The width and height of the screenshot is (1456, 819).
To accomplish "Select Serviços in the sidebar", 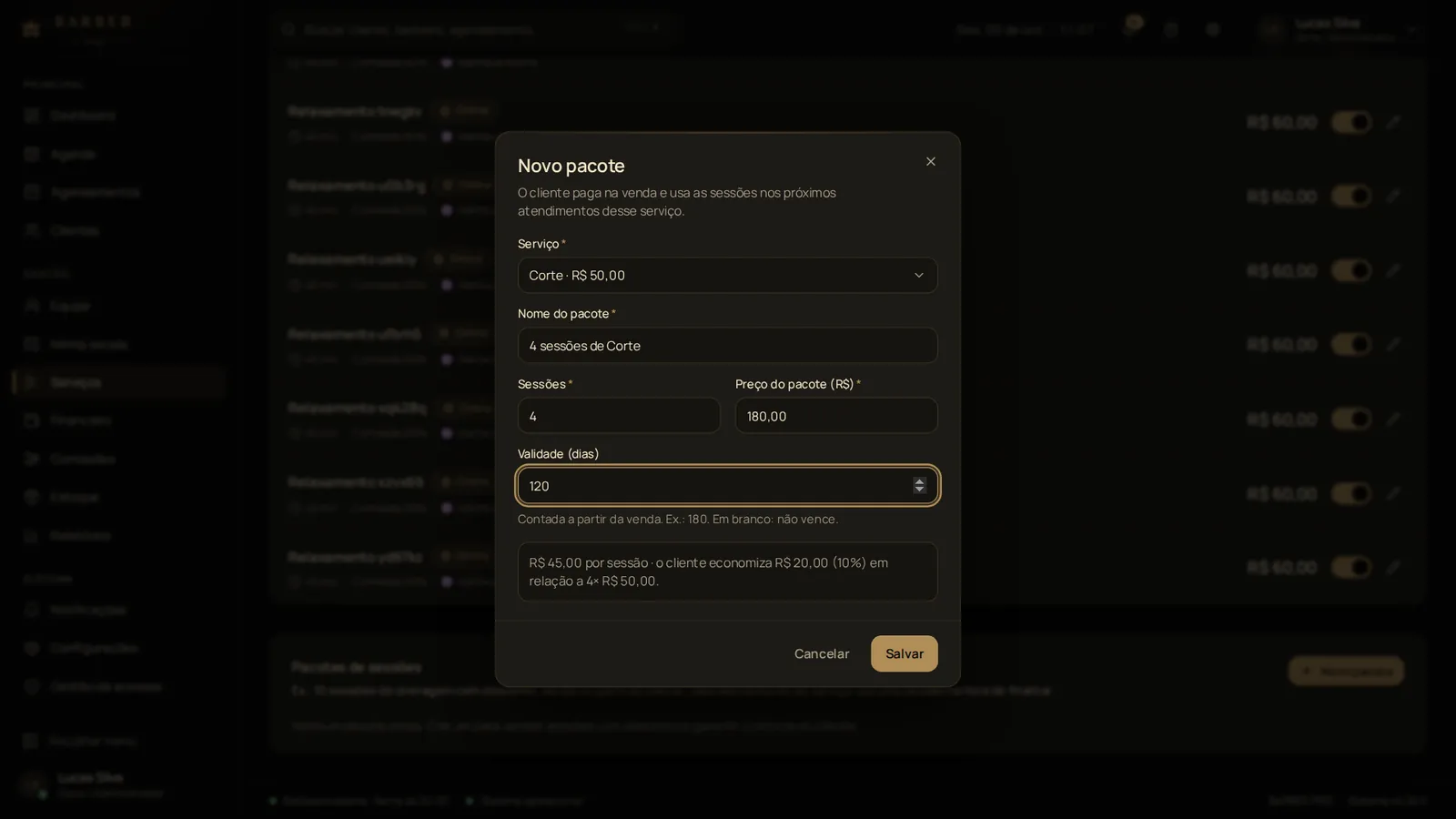I will point(118,382).
